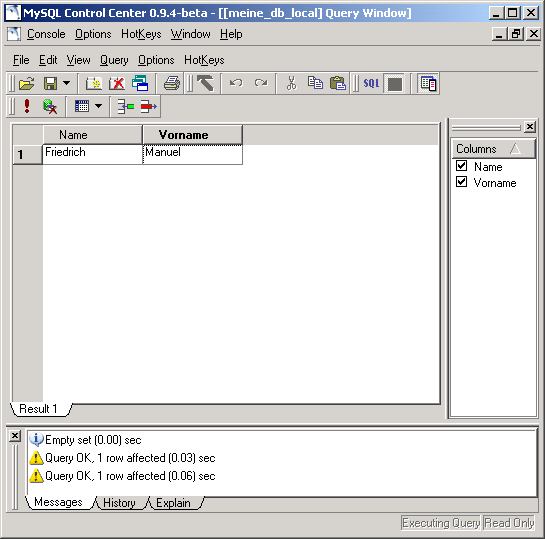Click the delete record red arrow icon
This screenshot has height=539, width=545.
coord(149,106)
